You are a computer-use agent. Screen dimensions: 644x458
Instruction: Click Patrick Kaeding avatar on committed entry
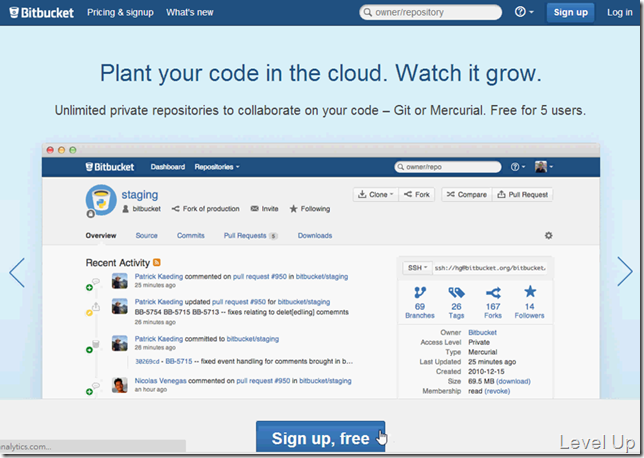pos(120,343)
